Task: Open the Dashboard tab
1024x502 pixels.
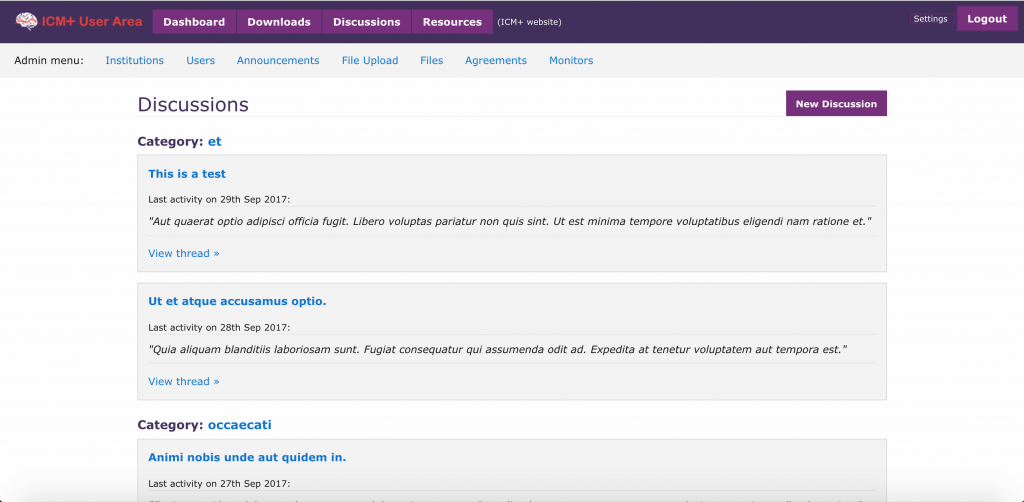Action: coord(194,21)
